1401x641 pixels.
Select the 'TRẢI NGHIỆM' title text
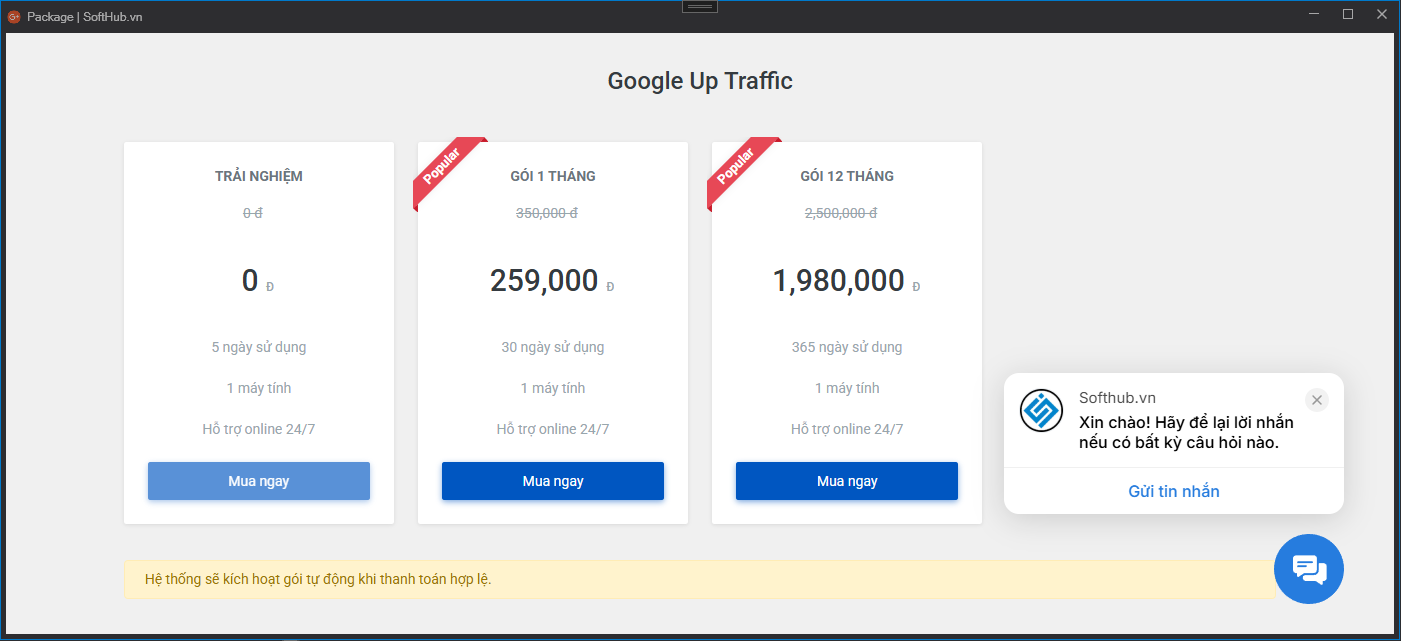pos(259,176)
